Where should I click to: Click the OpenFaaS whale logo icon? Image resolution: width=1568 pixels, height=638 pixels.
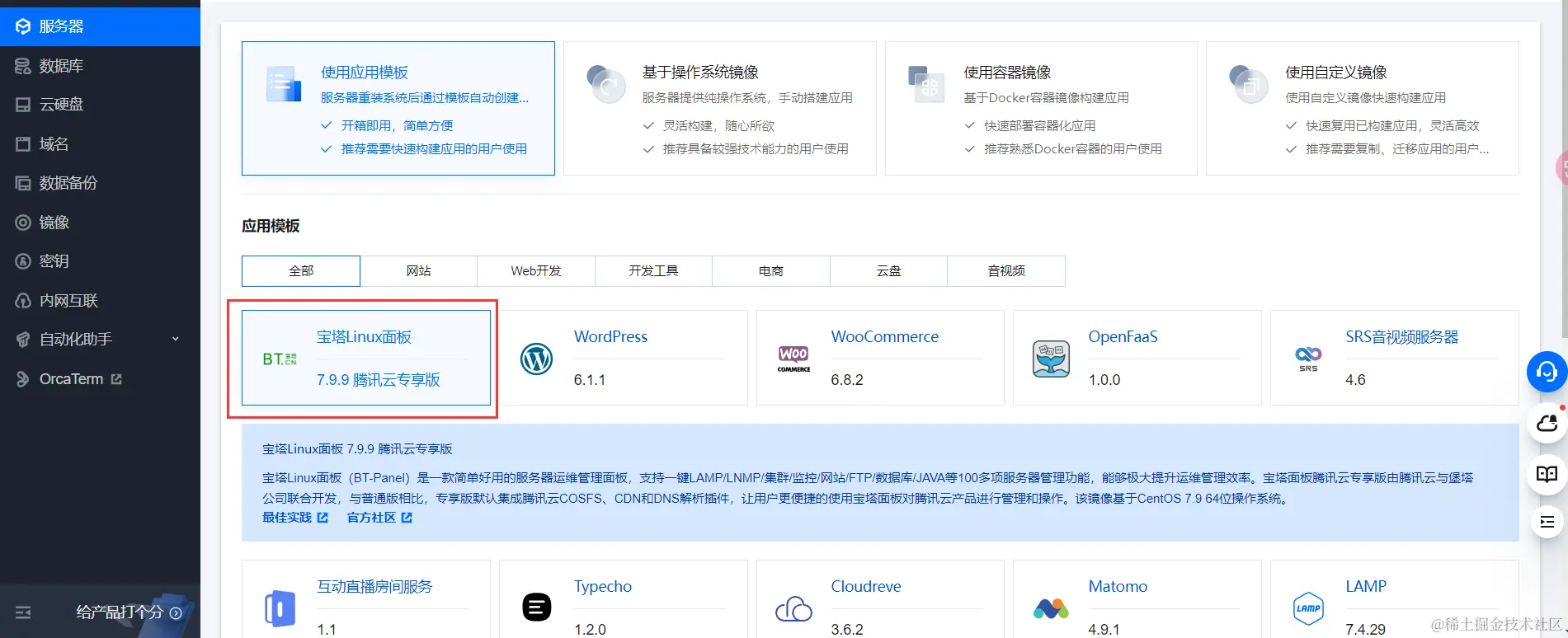coord(1051,359)
